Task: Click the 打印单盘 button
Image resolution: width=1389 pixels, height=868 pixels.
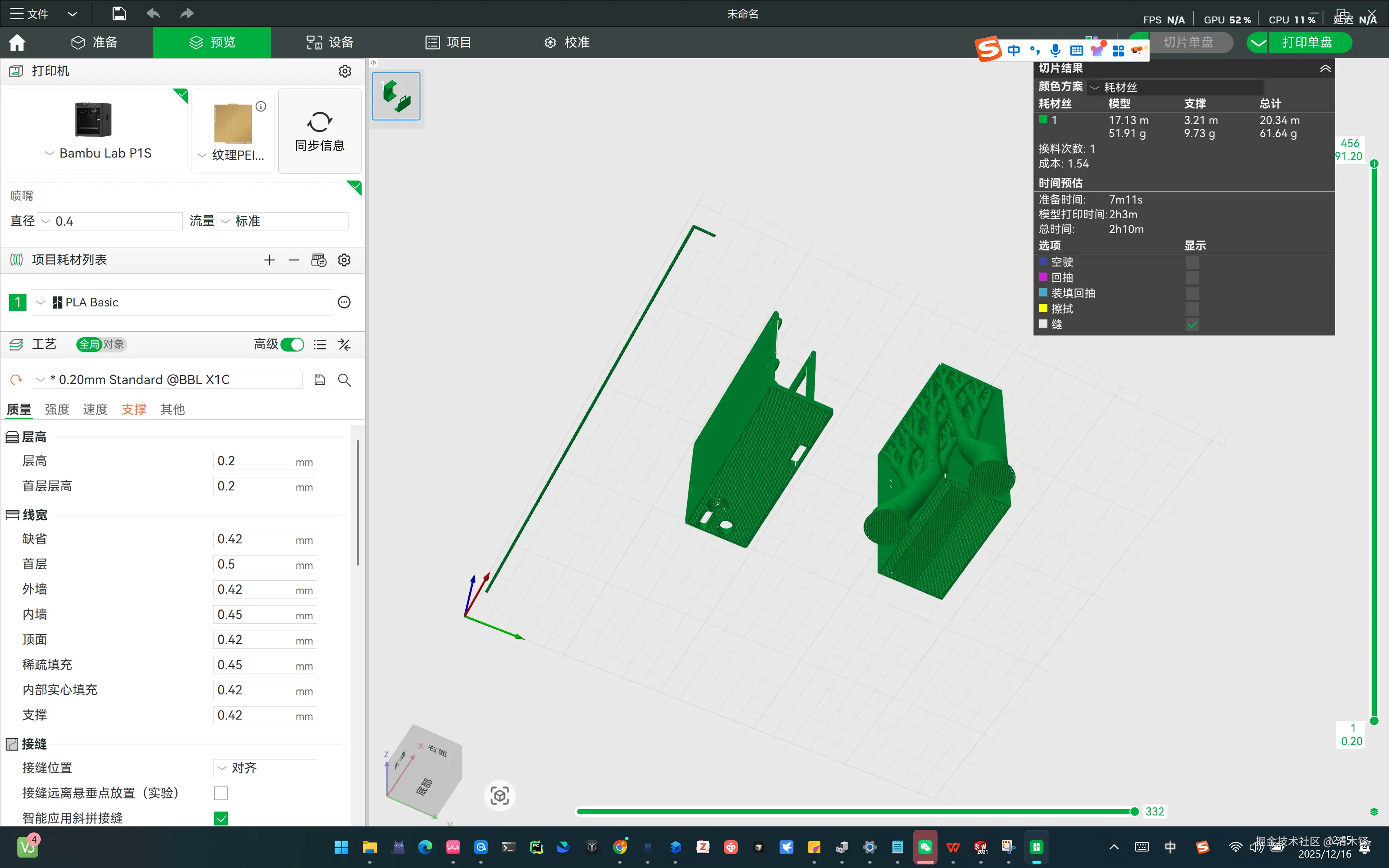Action: coord(1307,43)
